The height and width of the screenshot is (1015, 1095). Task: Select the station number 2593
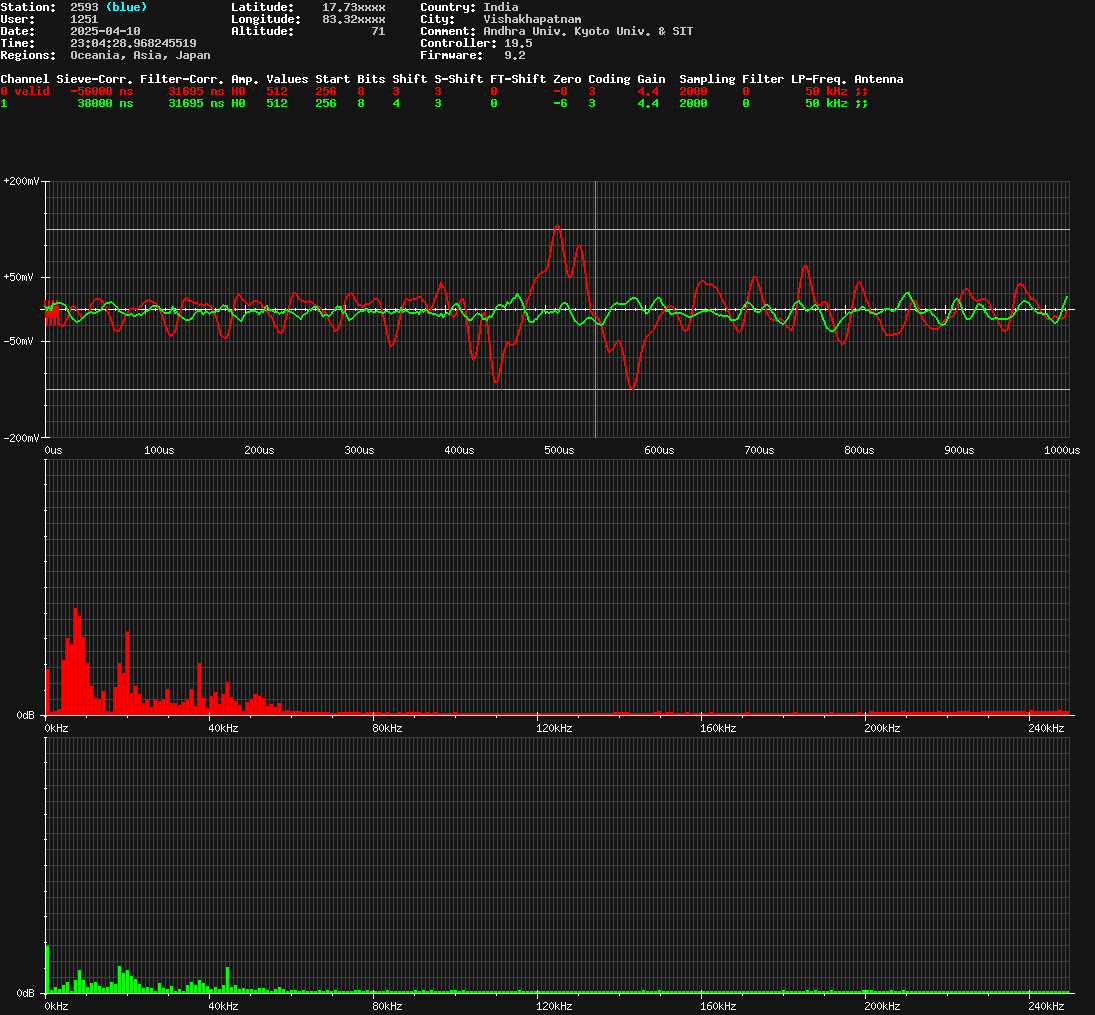click(x=84, y=7)
